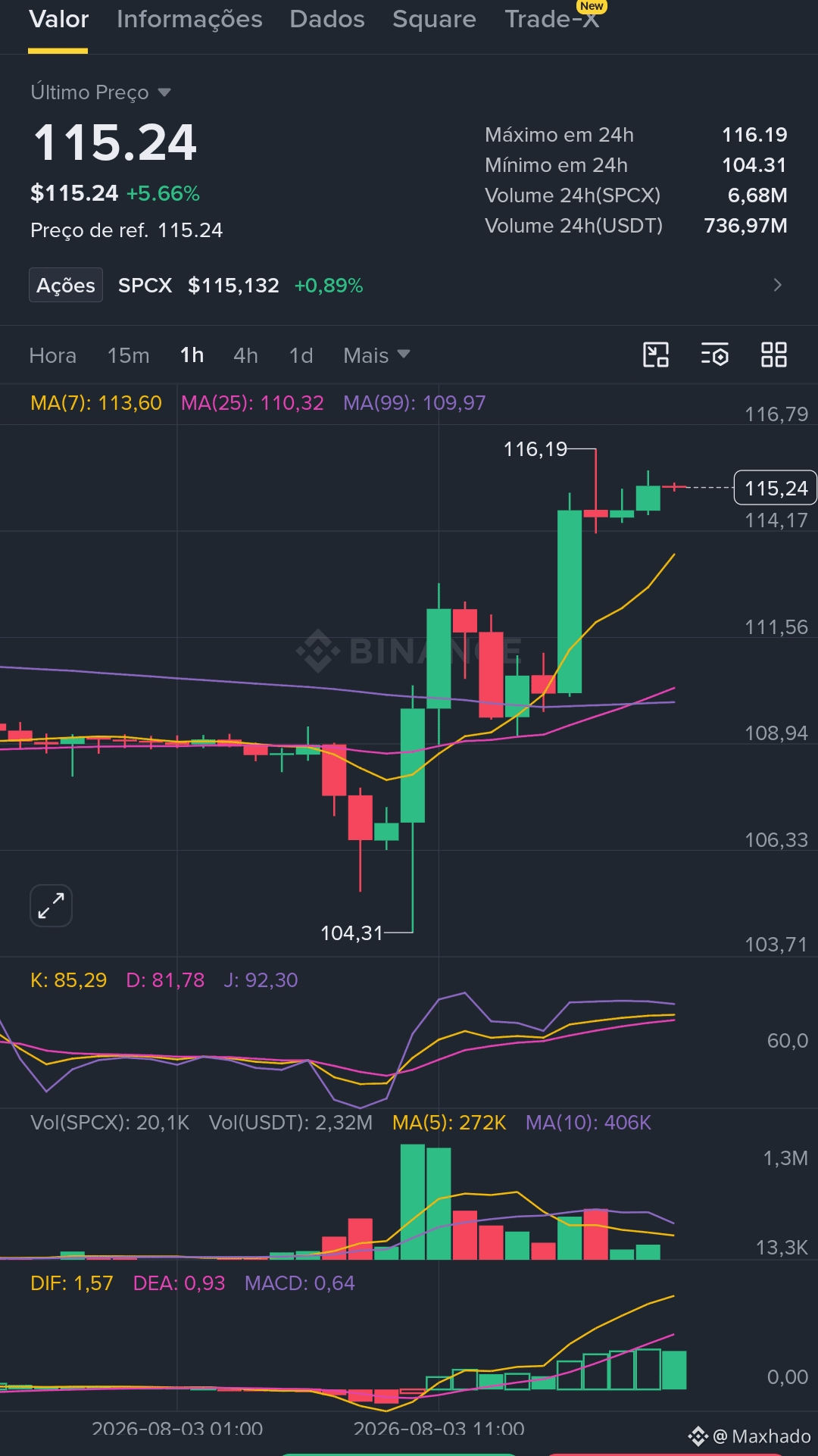The width and height of the screenshot is (818, 1456).
Task: Expand chart to fullscreen
Action: tap(51, 905)
